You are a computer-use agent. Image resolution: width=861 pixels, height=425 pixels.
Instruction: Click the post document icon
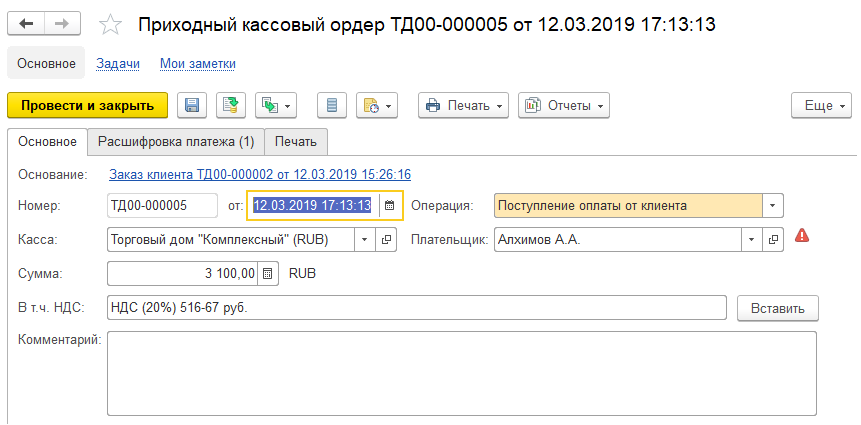tap(231, 105)
